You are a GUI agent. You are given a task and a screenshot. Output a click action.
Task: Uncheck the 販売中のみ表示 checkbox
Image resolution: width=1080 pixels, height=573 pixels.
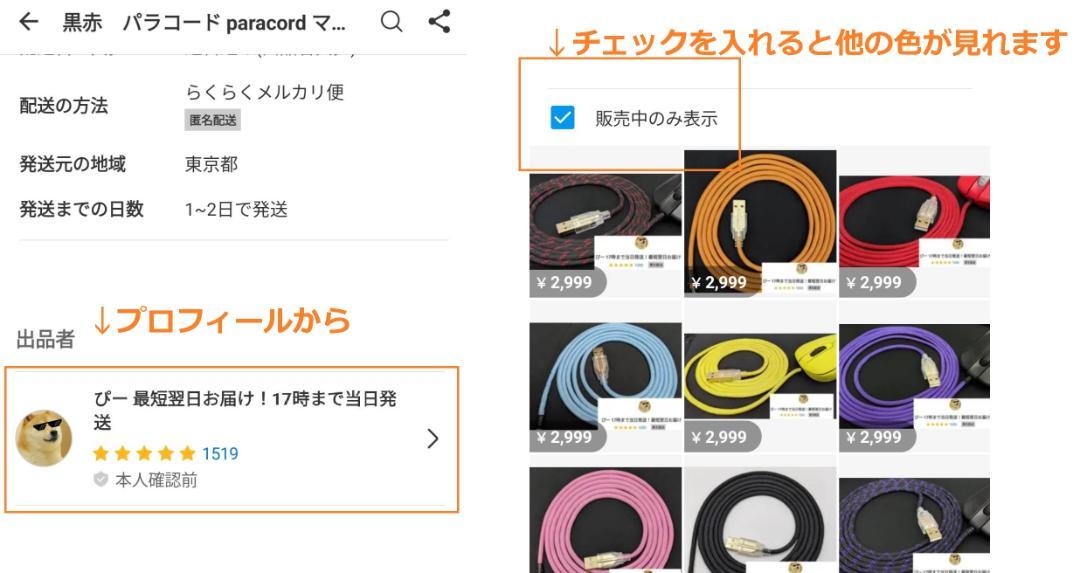click(x=562, y=118)
